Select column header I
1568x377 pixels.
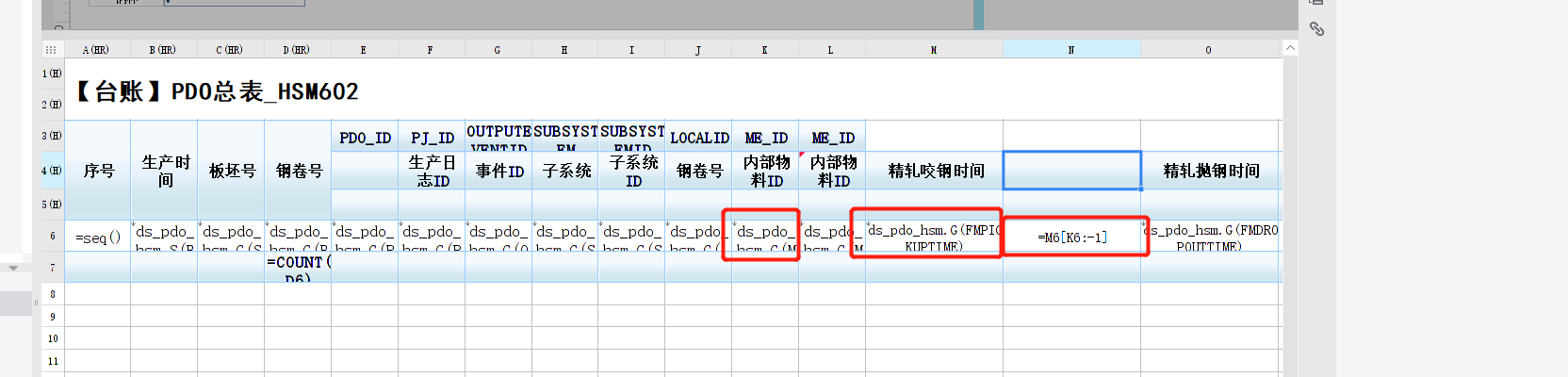631,50
